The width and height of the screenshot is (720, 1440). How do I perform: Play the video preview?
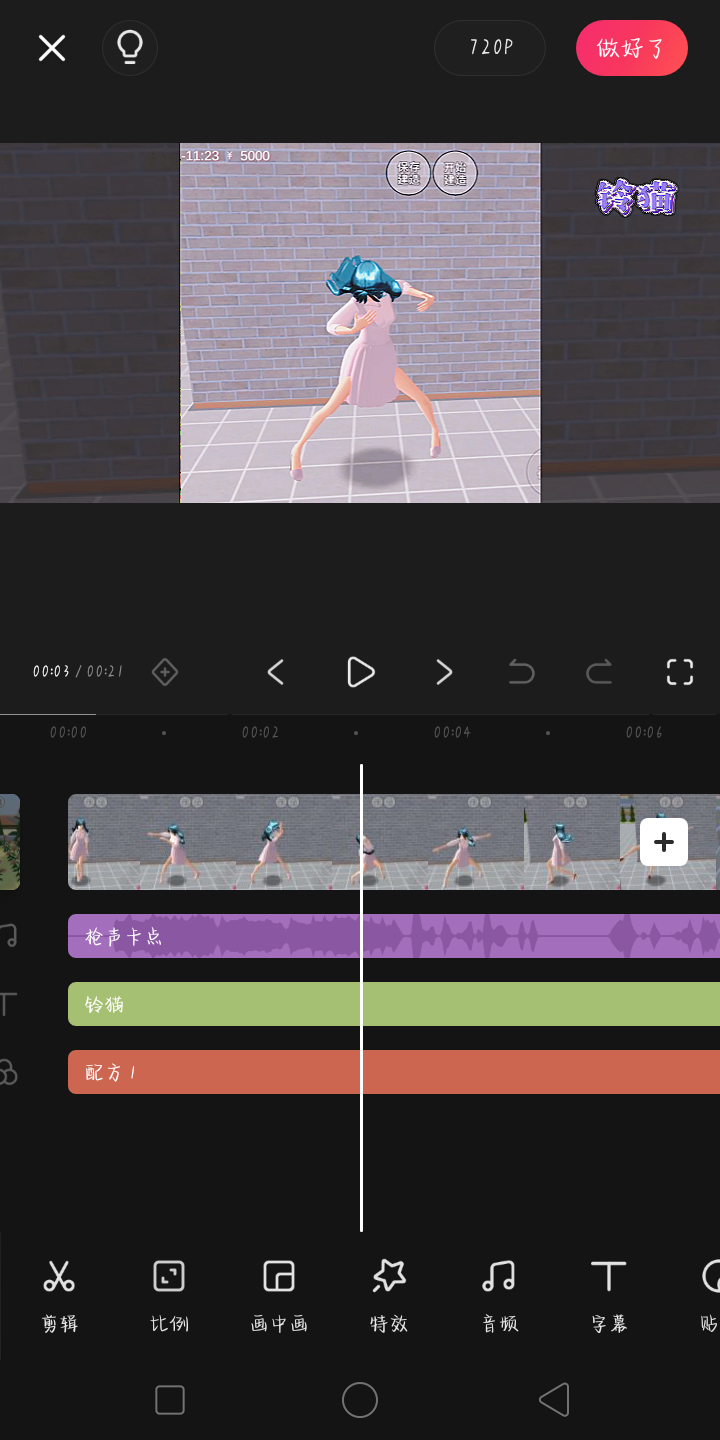(x=360, y=672)
